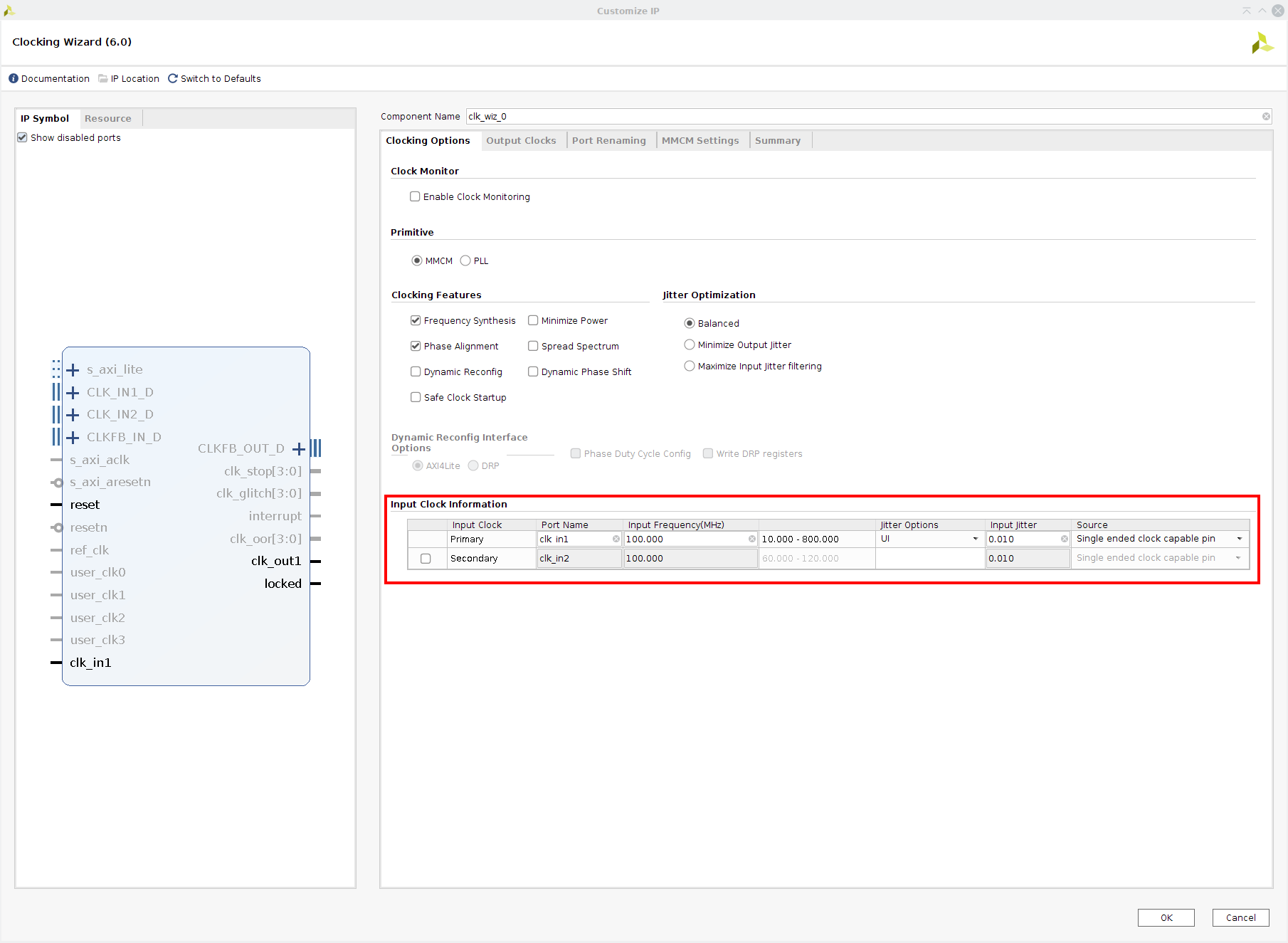Expand the CLKFB_OUT_D port plus icon
This screenshot has height=943, width=1288.
click(299, 449)
